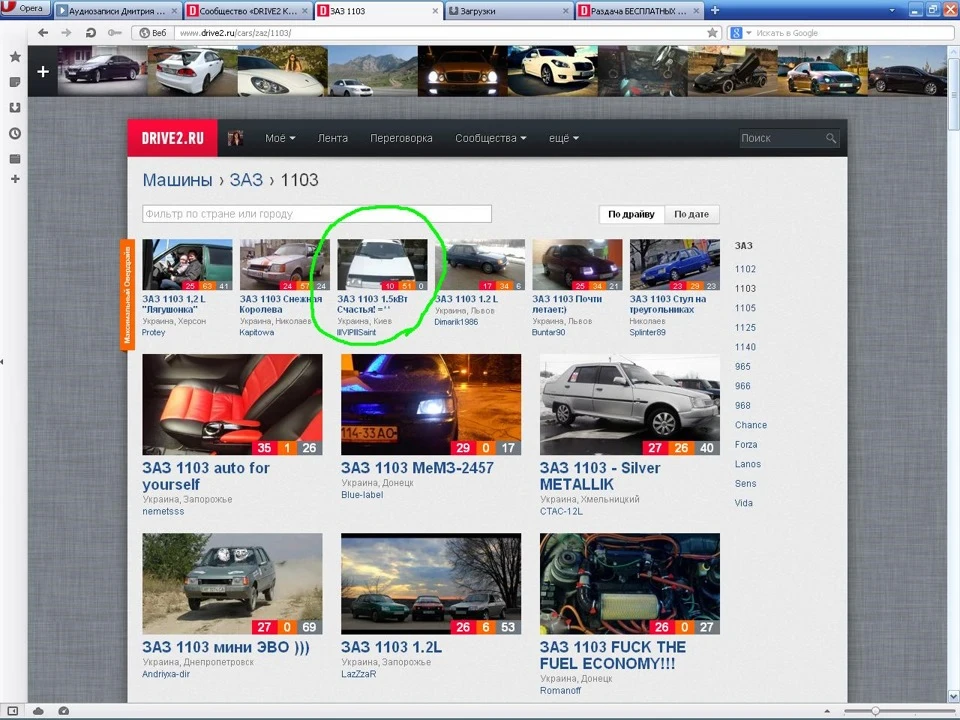
Task: Open the ЗАЗ 1103 мини ЭВО ))) link
Action: click(x=226, y=647)
